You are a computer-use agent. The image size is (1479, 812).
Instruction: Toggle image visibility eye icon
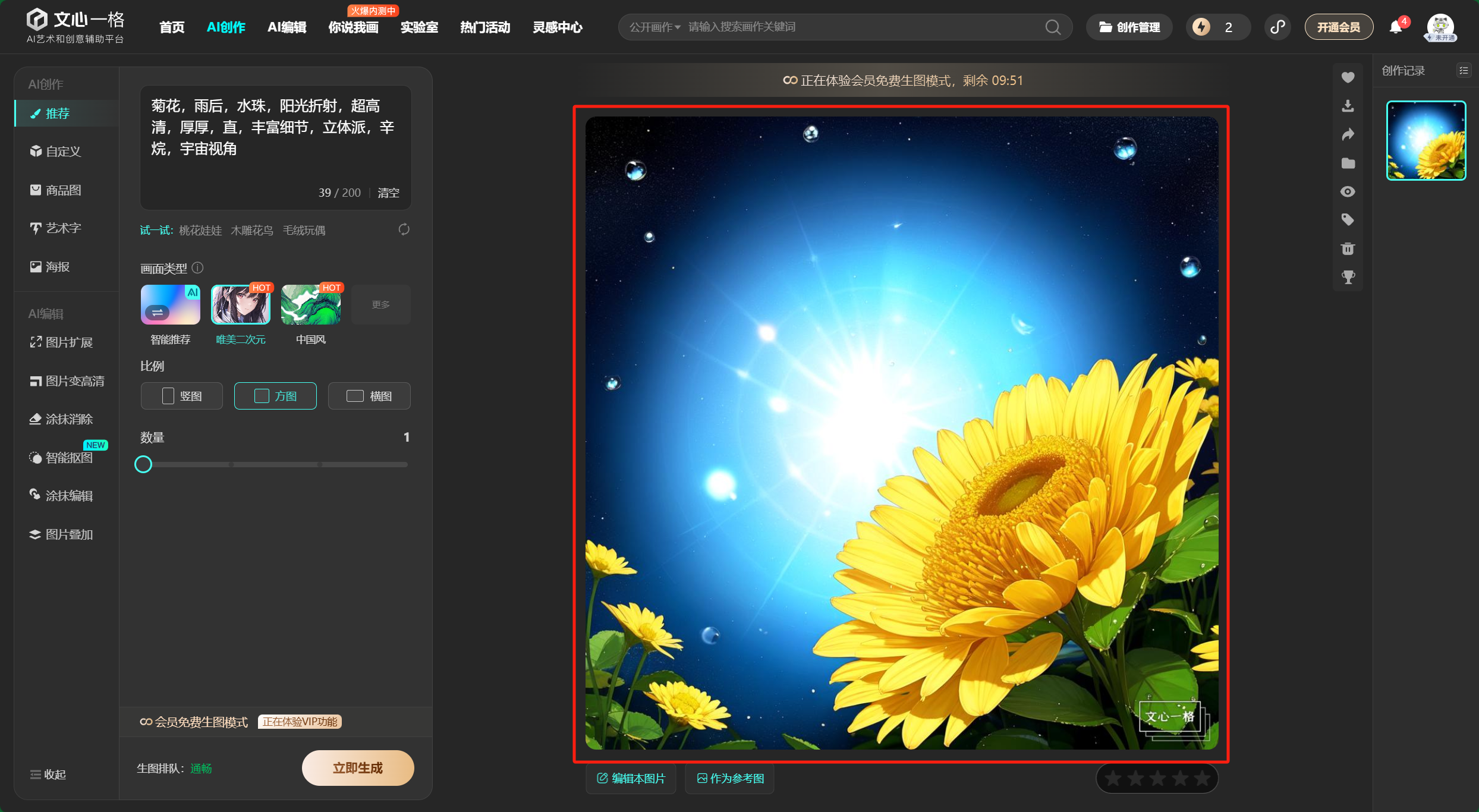point(1348,191)
